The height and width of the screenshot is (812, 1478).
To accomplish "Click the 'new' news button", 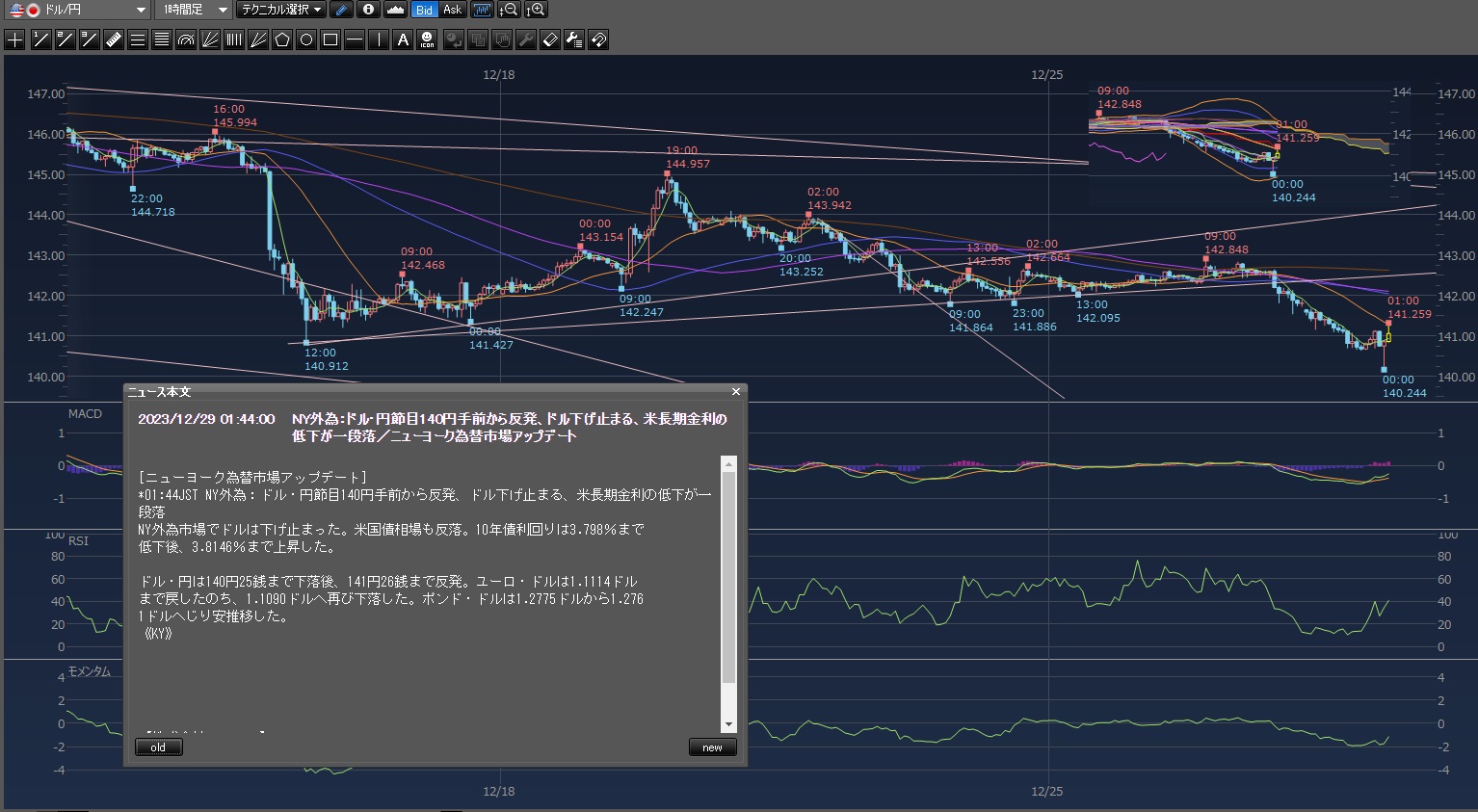I will click(712, 747).
